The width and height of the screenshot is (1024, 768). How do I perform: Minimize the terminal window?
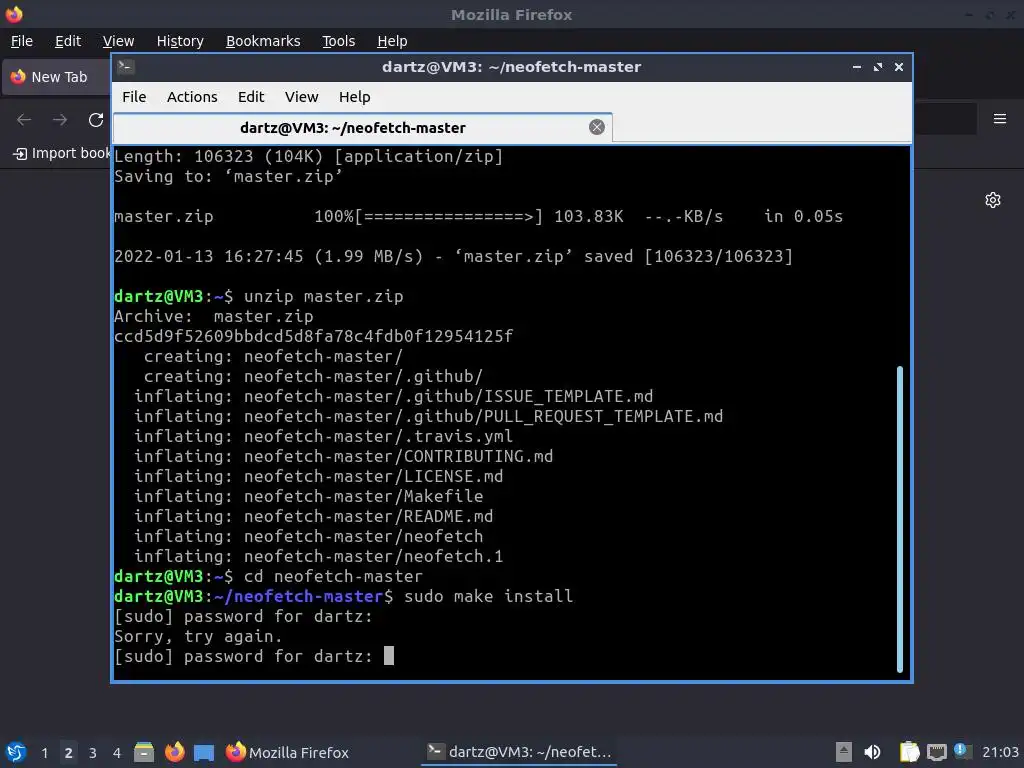856,67
